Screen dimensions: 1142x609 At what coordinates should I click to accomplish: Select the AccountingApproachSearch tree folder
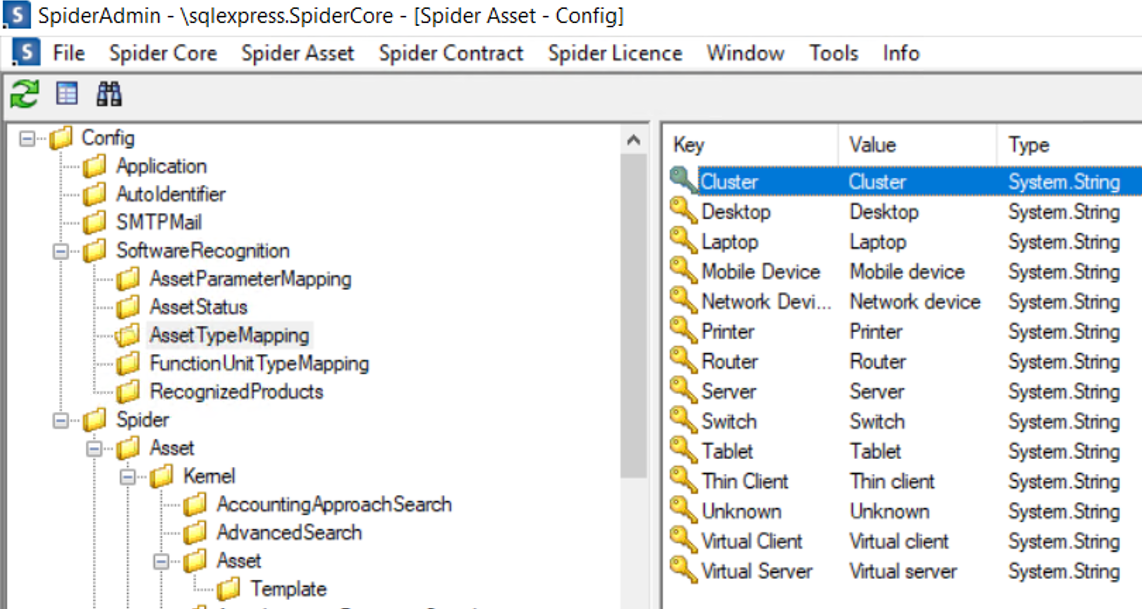334,504
